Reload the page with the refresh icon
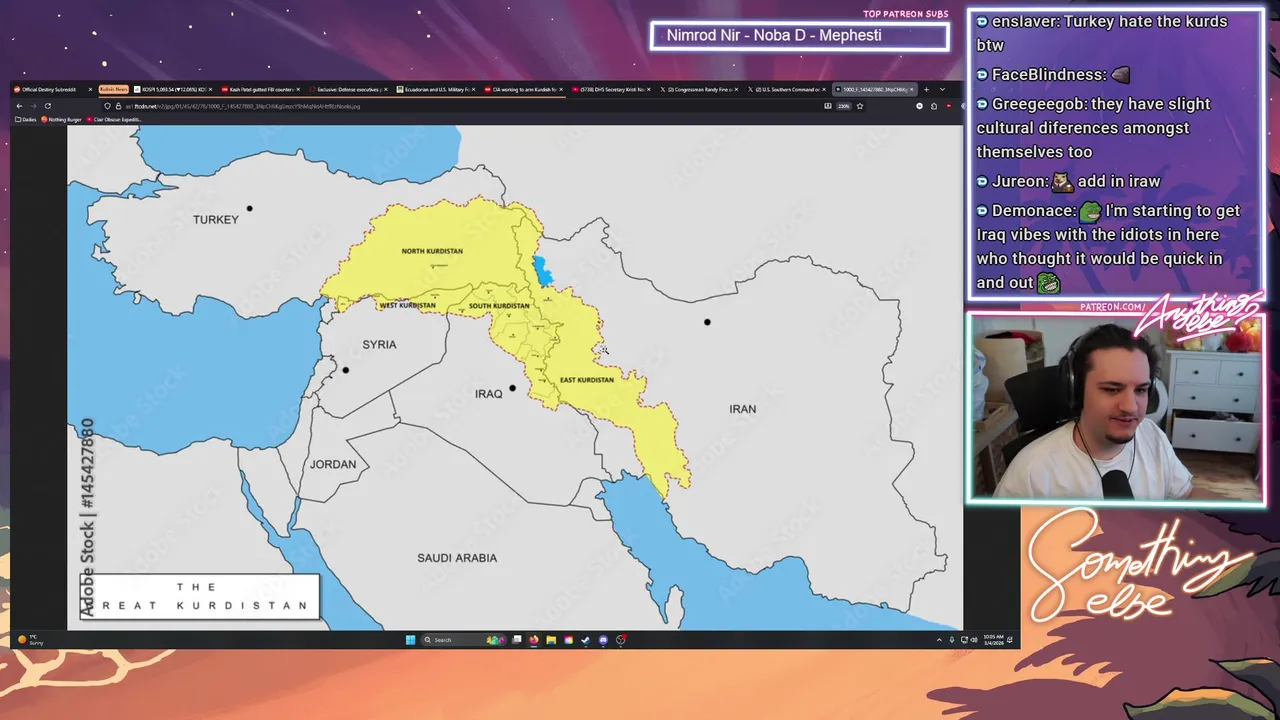The width and height of the screenshot is (1280, 720). pos(47,106)
